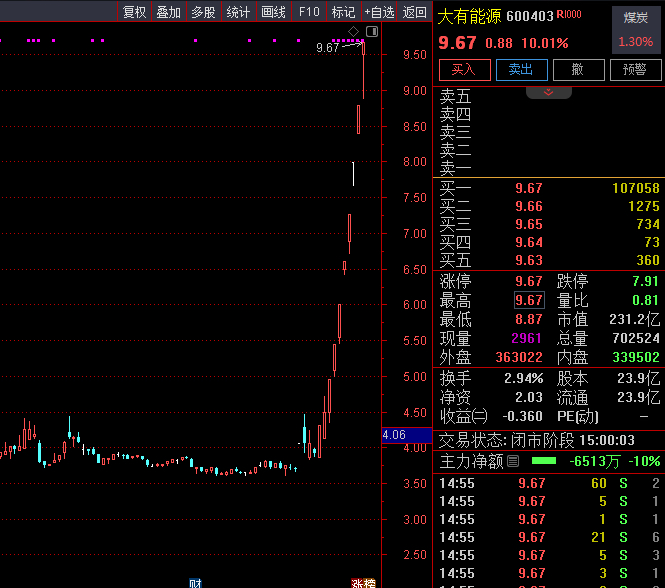Screen dimensions: 665x588
Task: Click the 最低 value 8.87
Action: point(529,319)
